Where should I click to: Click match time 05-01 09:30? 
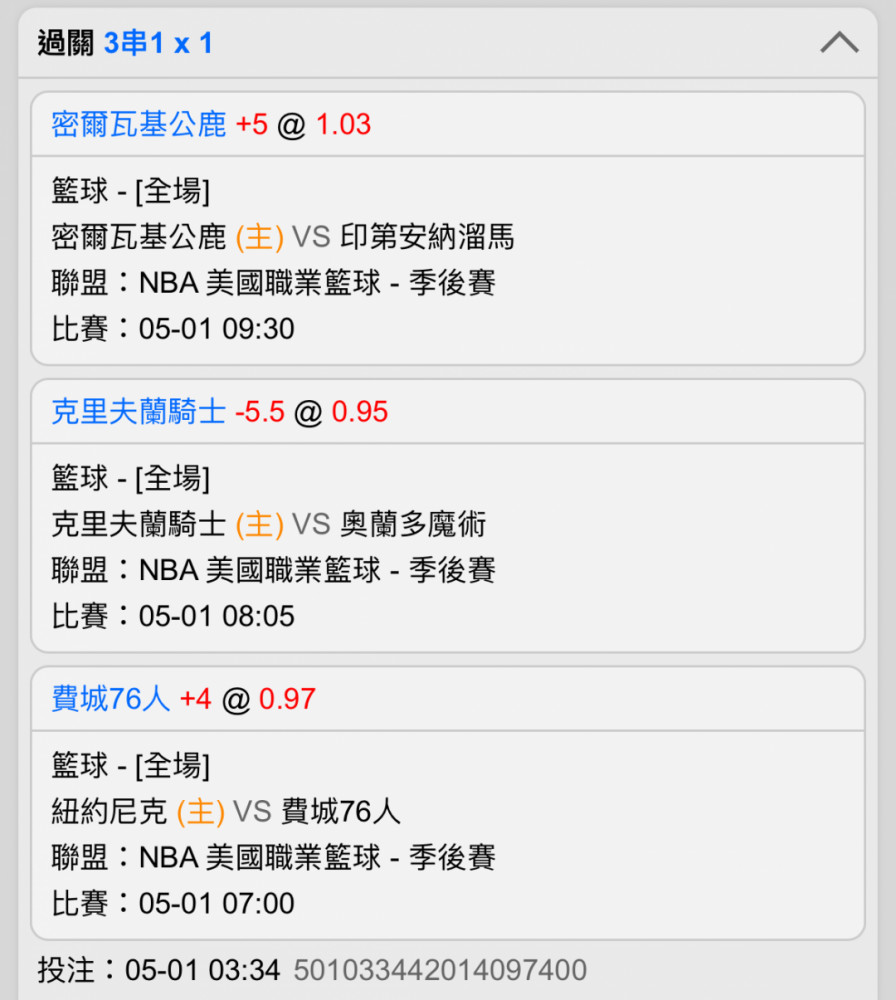217,329
